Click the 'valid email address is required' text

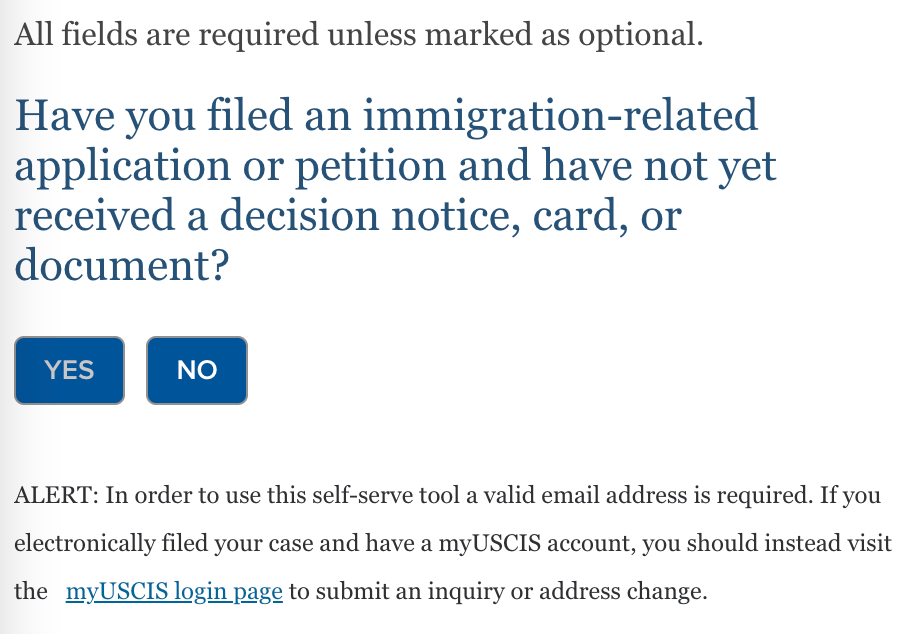pos(647,495)
